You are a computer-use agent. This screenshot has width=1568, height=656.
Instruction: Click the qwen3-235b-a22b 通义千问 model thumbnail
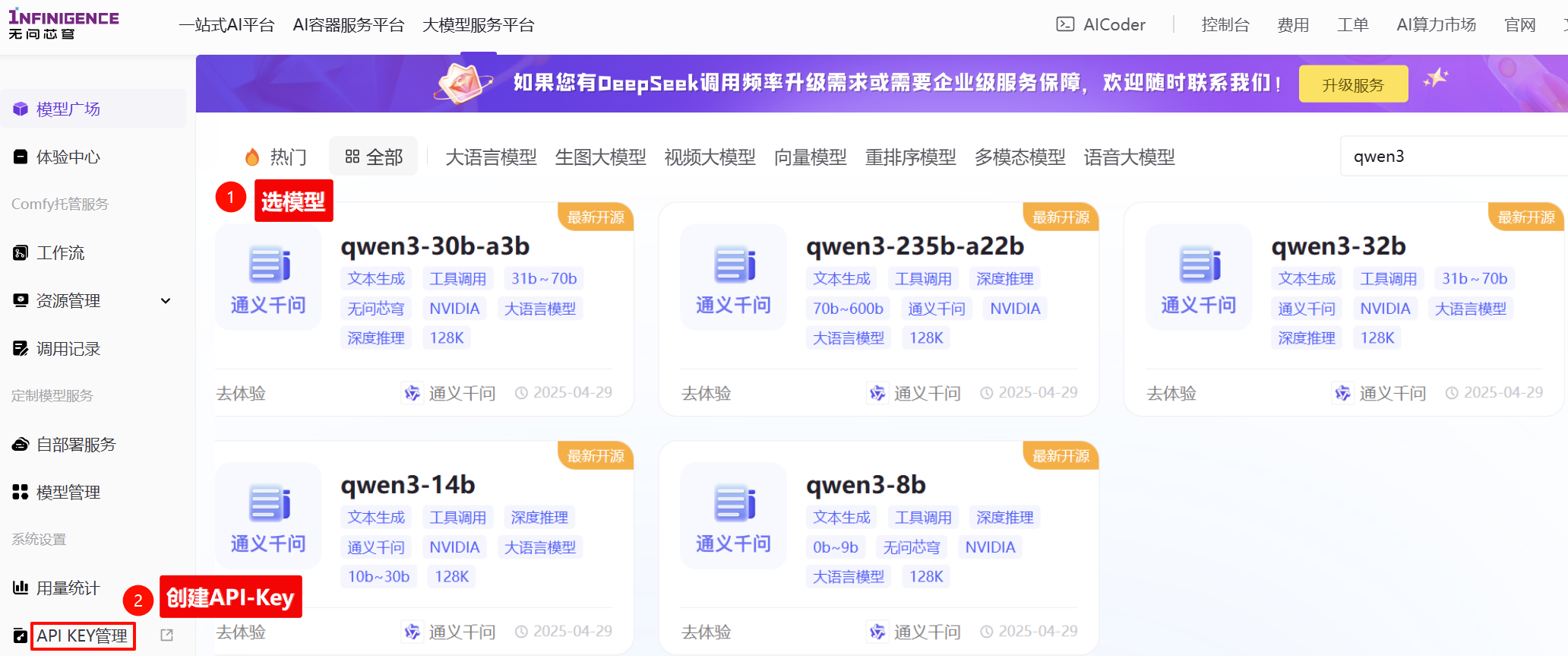coord(733,277)
